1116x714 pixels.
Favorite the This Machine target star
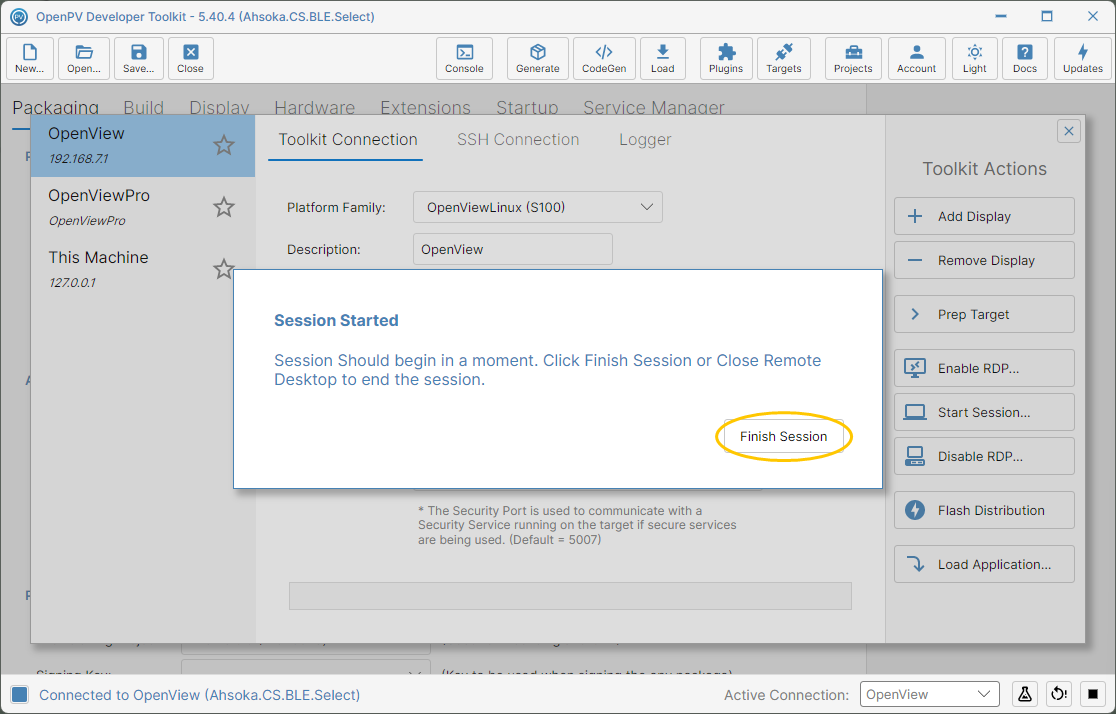[x=223, y=268]
